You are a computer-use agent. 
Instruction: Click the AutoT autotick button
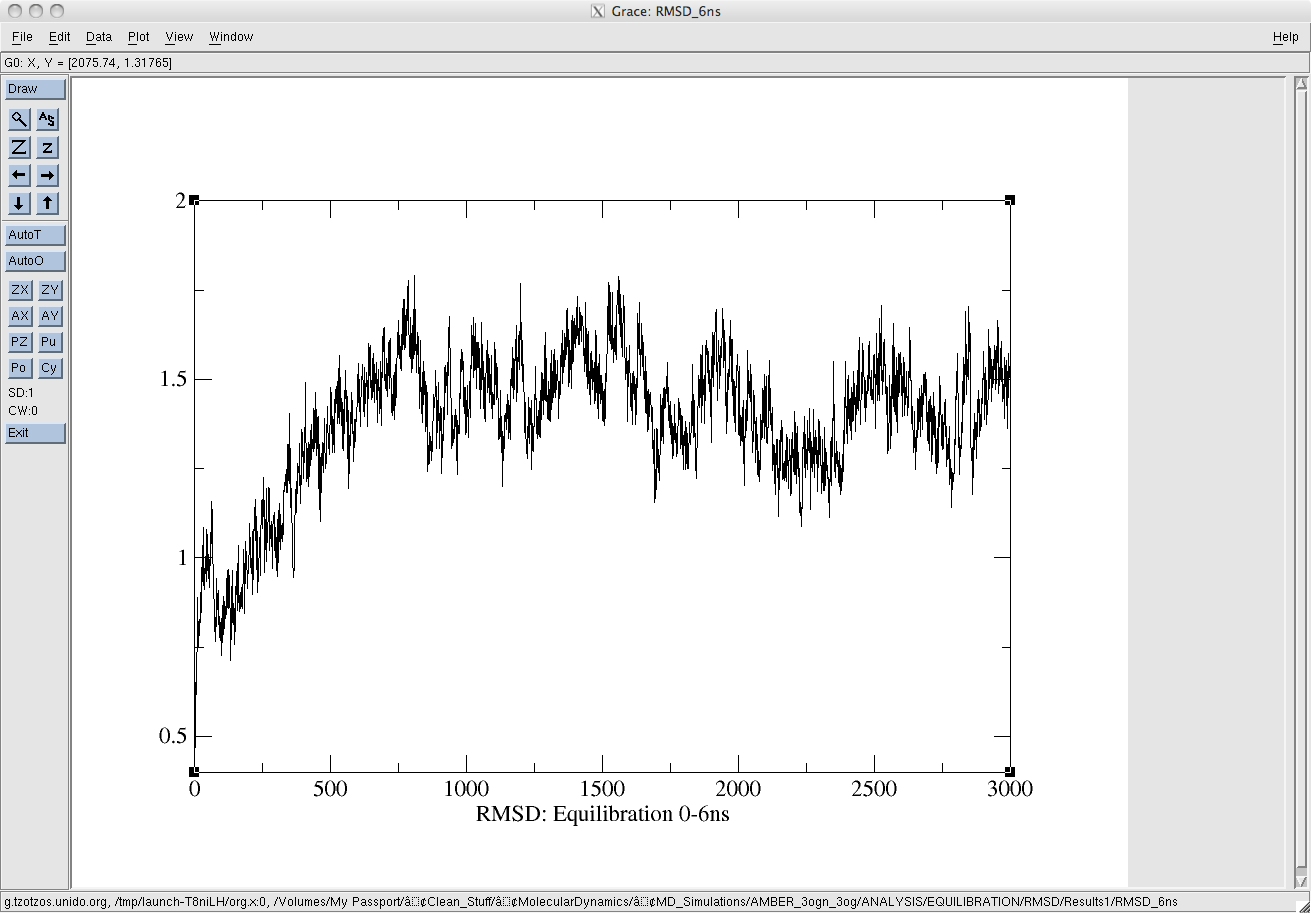pos(35,235)
